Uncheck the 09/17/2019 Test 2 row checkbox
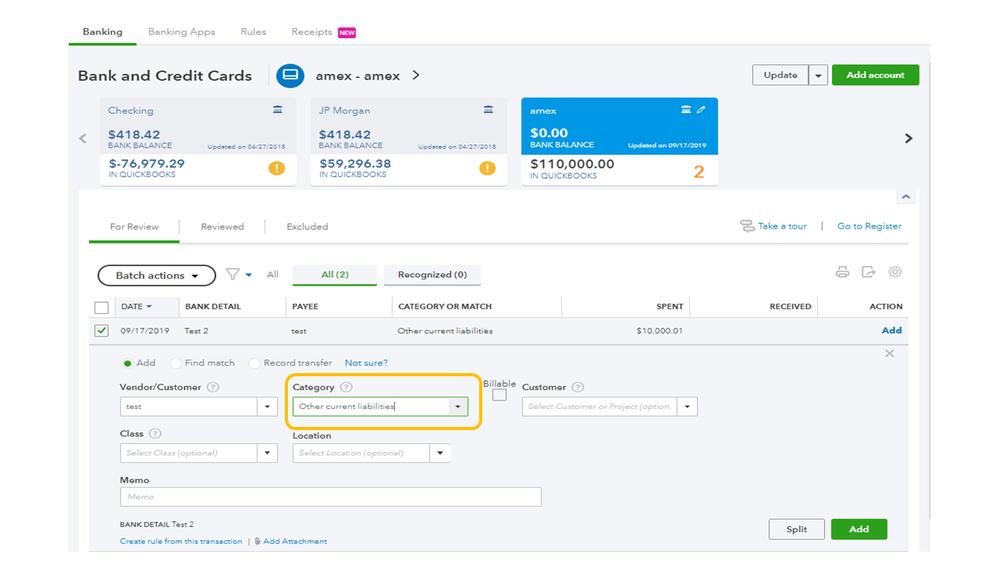Screen dimensions: 999x562 point(101,331)
